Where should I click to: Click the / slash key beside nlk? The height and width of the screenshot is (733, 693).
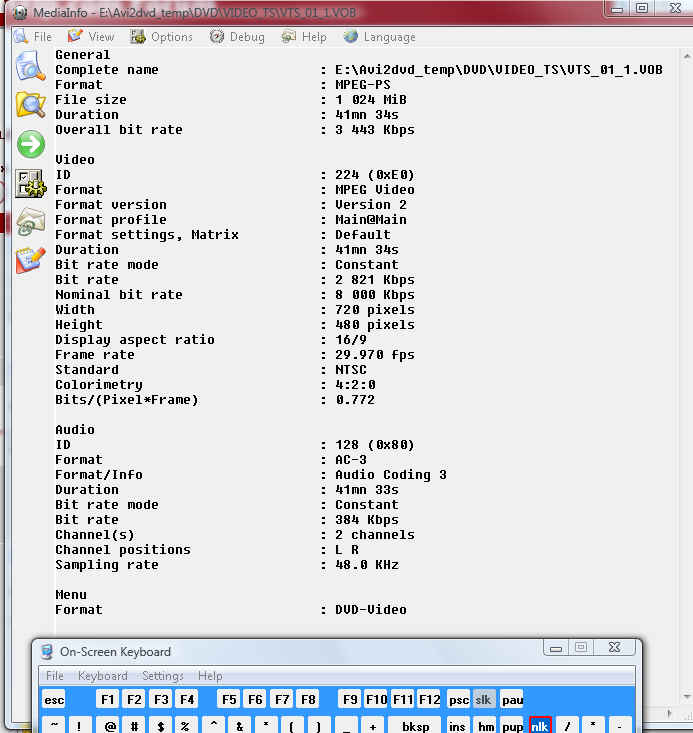click(x=568, y=726)
